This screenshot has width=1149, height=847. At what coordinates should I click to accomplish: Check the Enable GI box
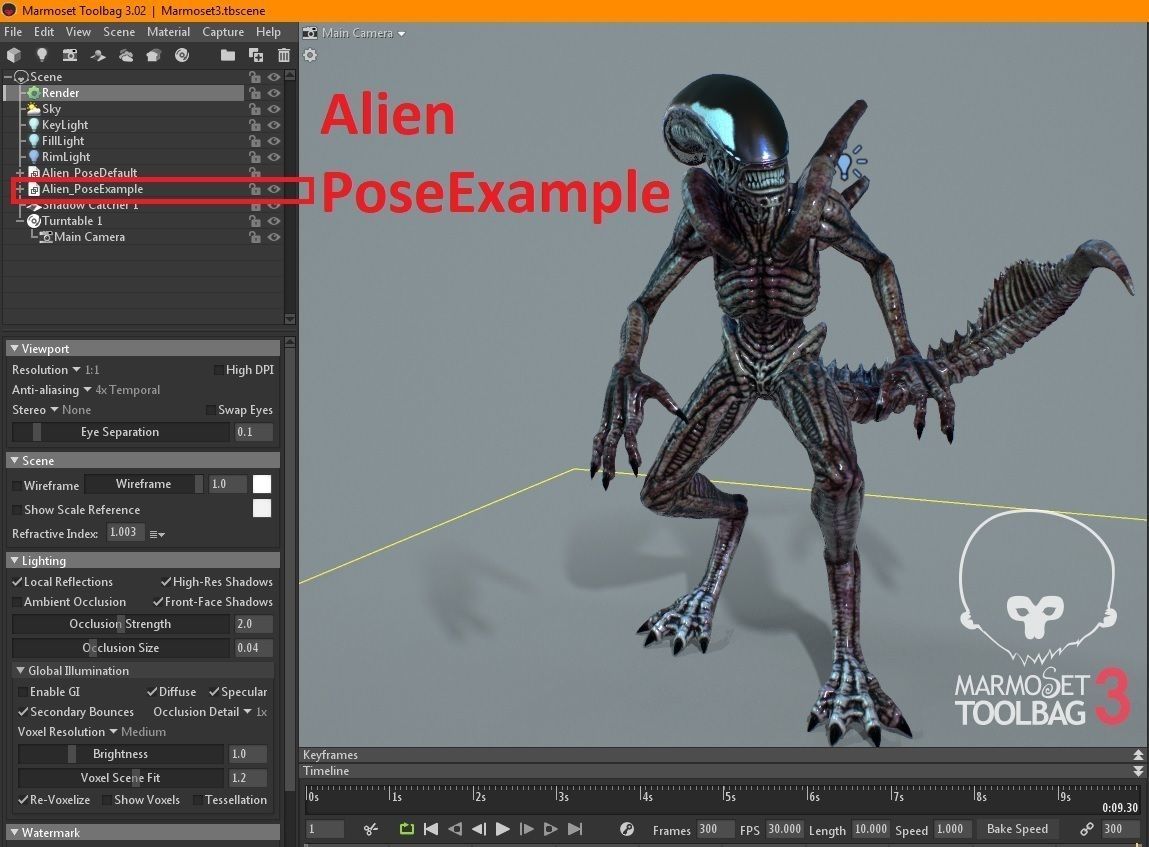(x=23, y=692)
